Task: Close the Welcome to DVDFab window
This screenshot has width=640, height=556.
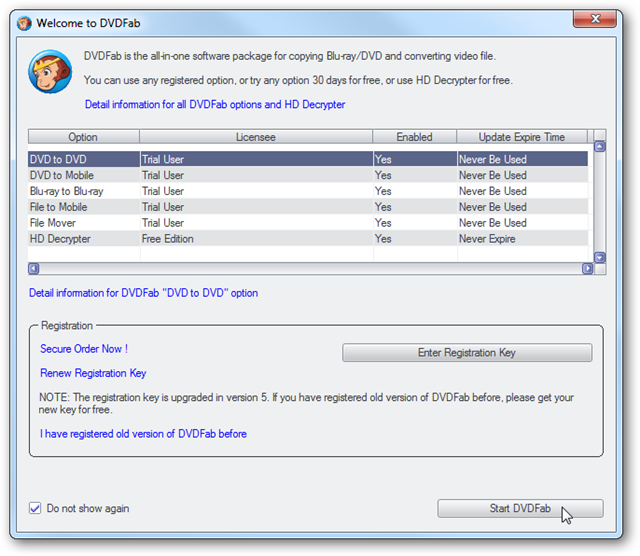Action: point(595,19)
